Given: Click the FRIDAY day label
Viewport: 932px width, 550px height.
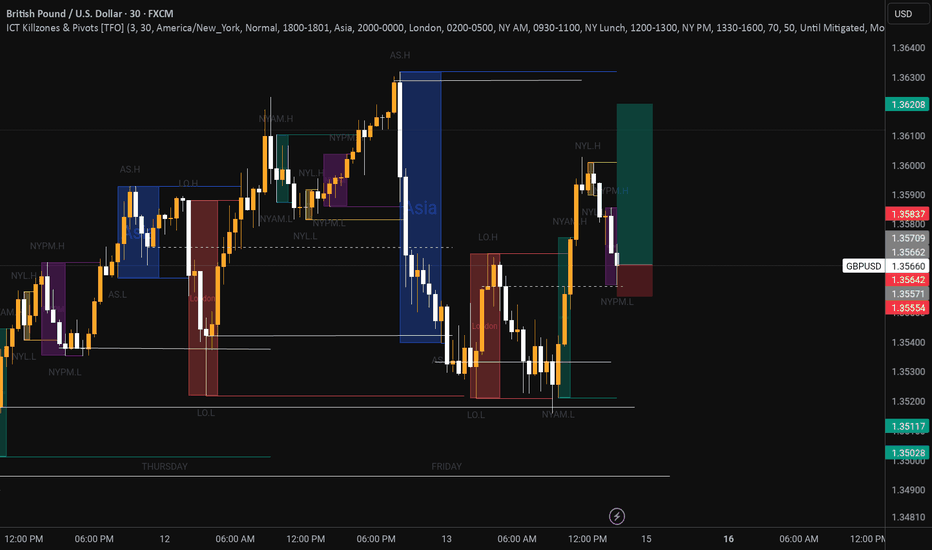Looking at the screenshot, I should pos(446,466).
